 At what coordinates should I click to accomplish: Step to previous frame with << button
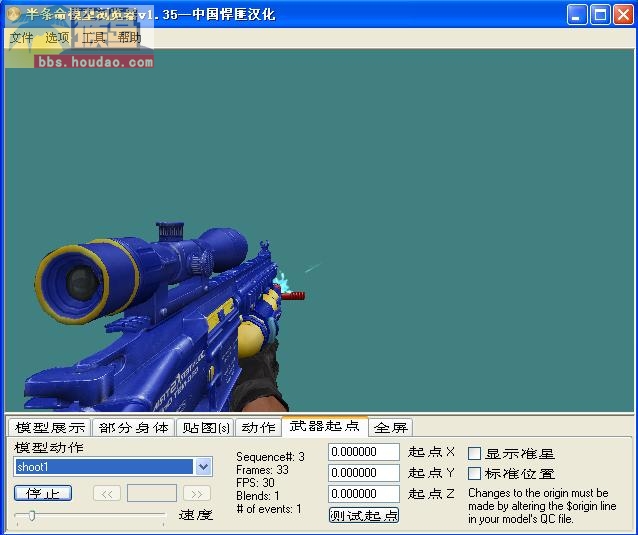(x=107, y=494)
